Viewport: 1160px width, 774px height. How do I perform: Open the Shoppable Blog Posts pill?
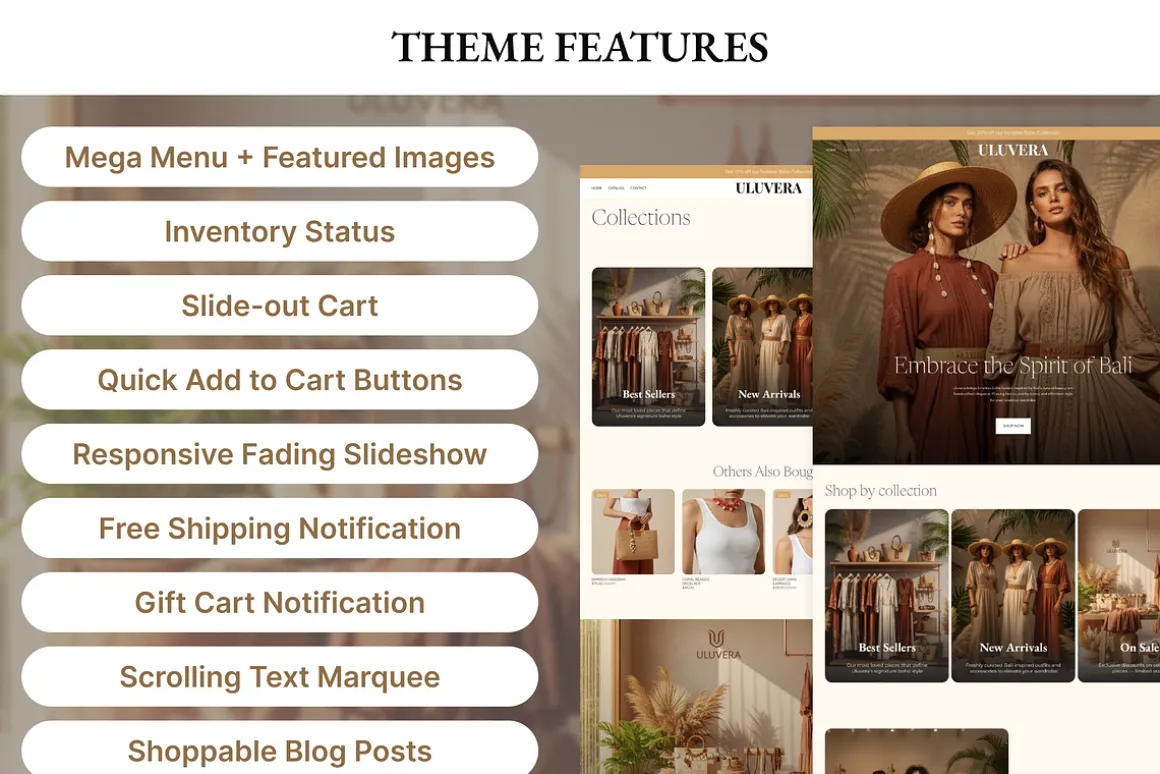(x=280, y=748)
